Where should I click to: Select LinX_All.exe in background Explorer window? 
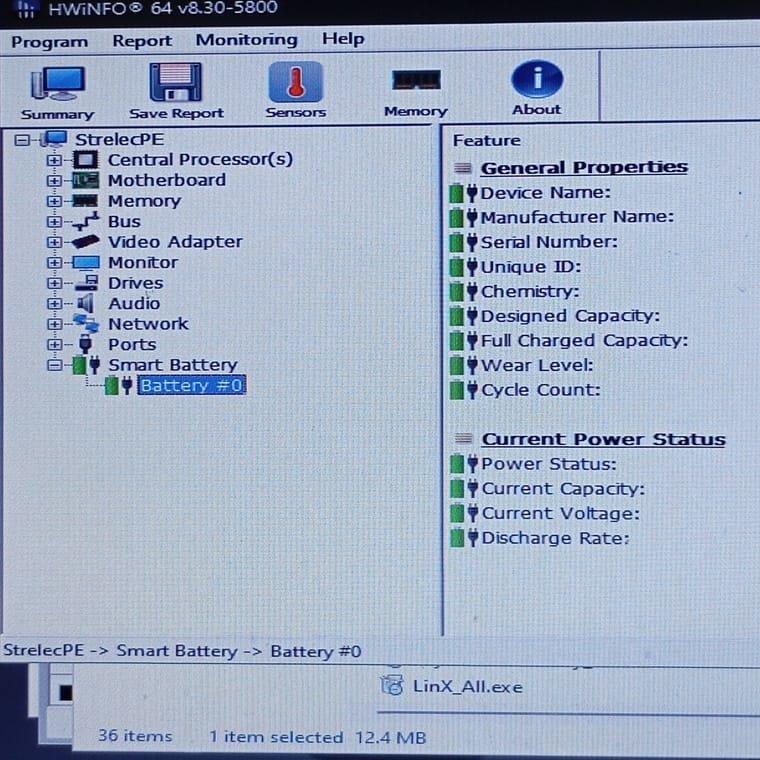click(467, 687)
